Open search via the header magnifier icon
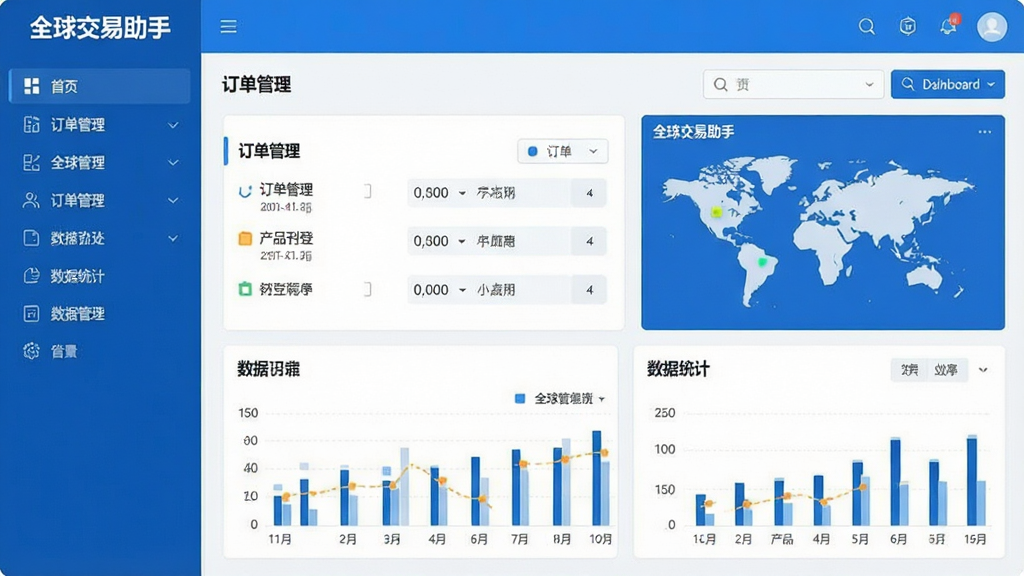1024x576 pixels. (x=867, y=26)
